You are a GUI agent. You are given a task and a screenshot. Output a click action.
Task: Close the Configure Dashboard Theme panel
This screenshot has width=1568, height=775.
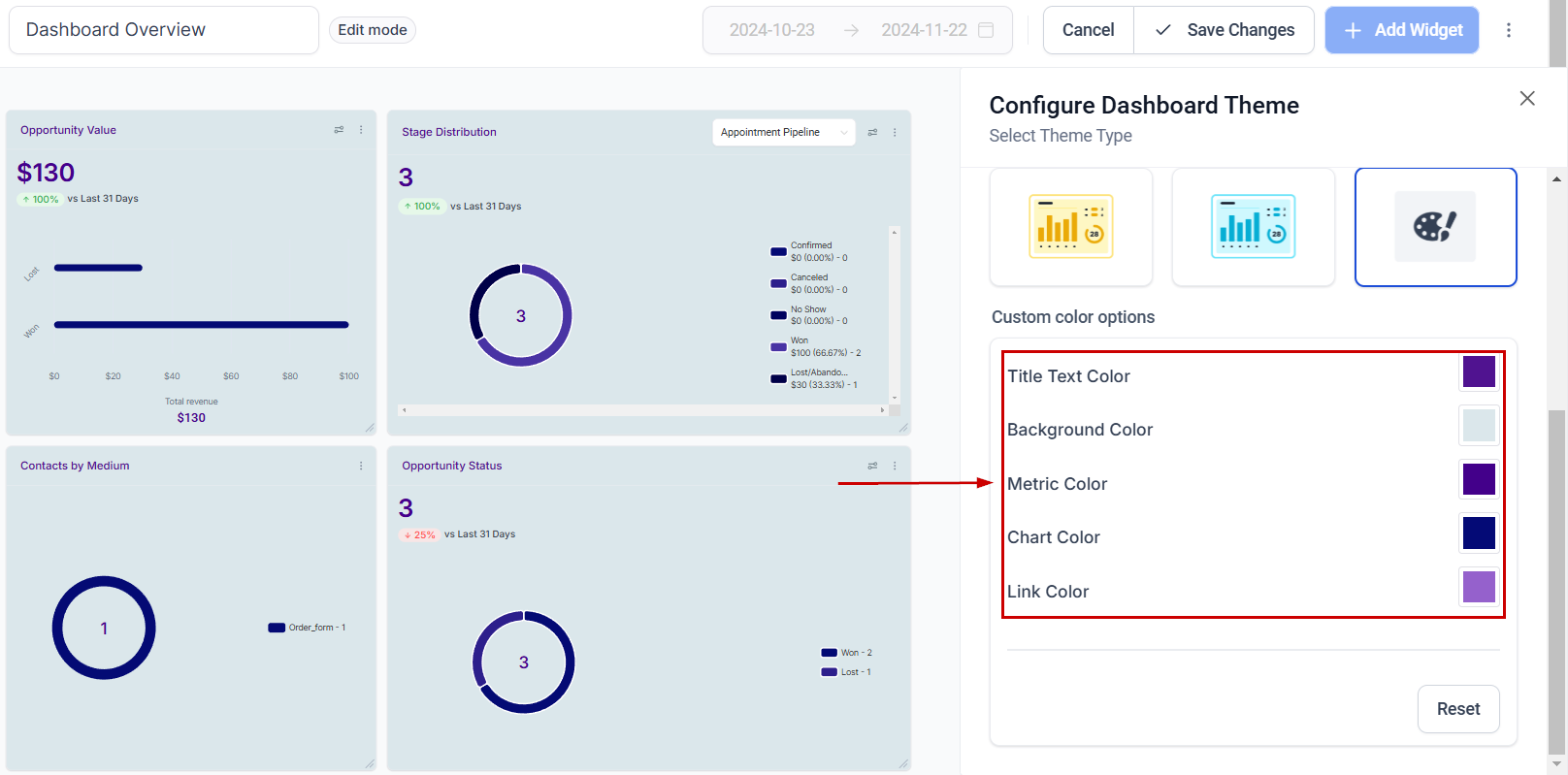[1527, 98]
